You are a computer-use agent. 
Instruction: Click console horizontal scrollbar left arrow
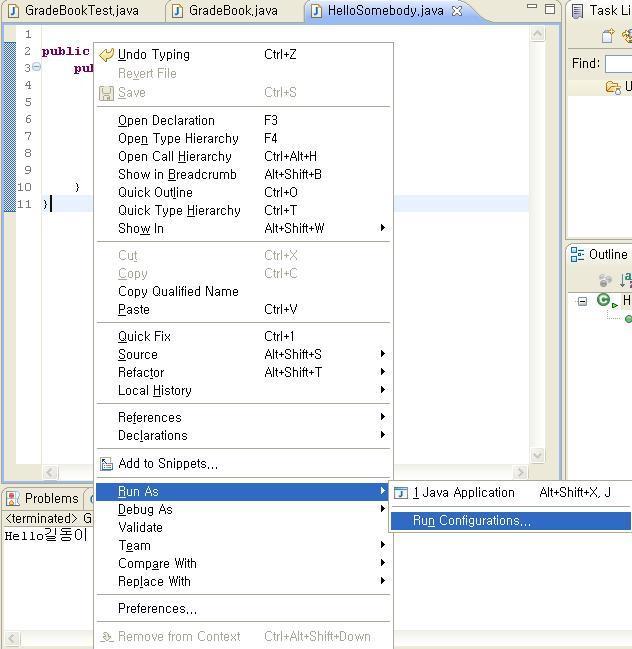pos(12,638)
